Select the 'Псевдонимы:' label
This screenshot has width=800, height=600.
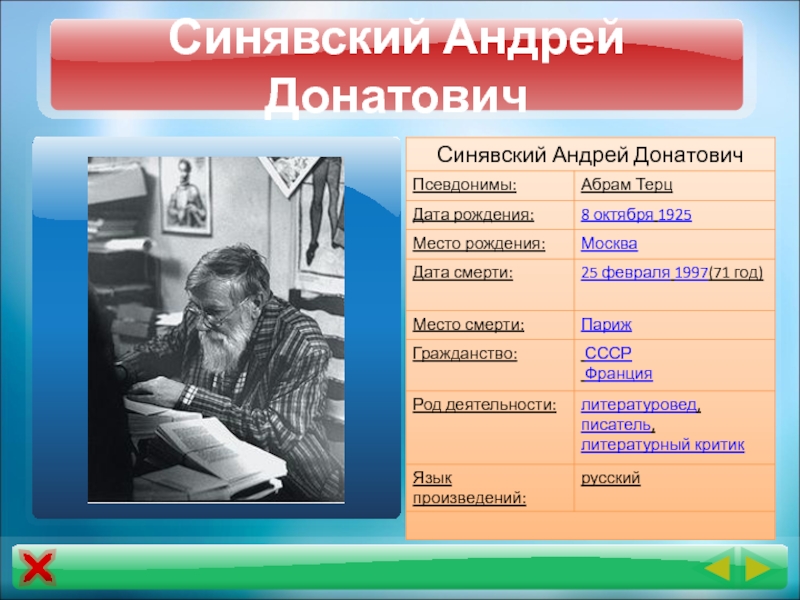click(x=464, y=185)
